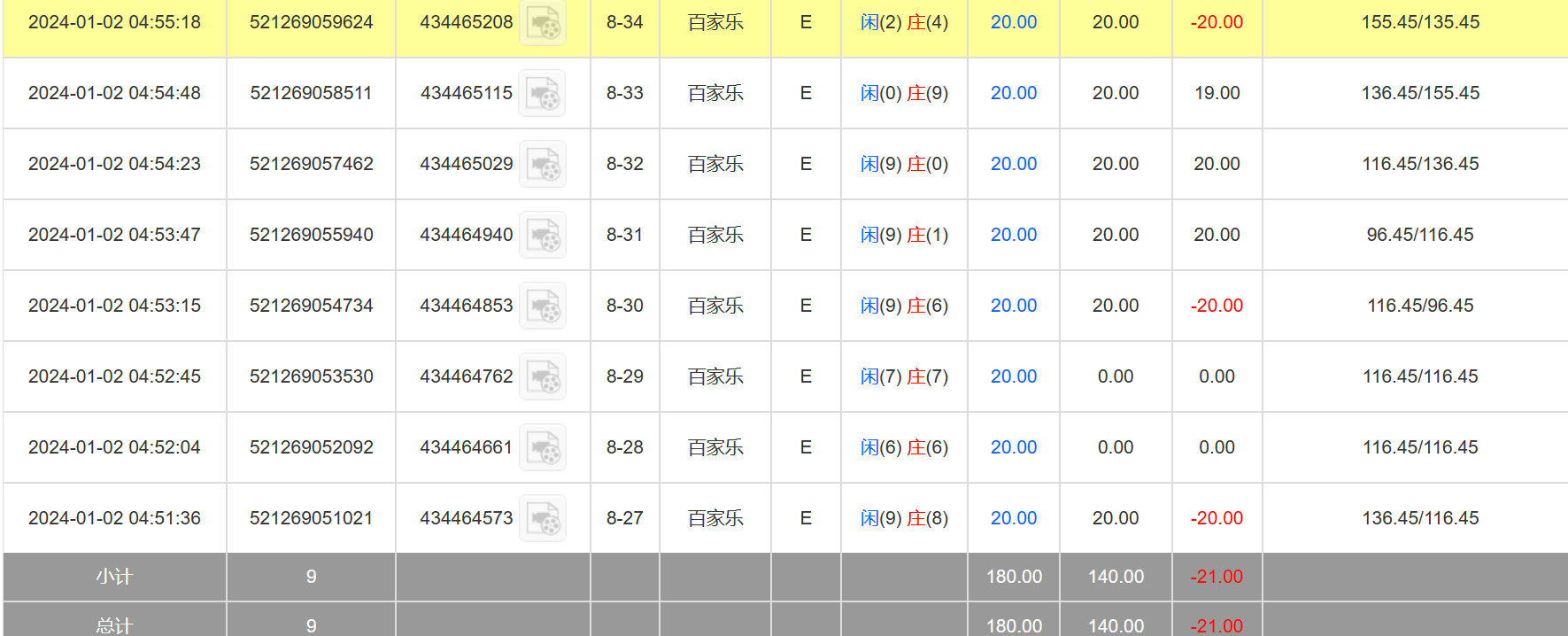
Task: Click the replay icon beside 434464661
Action: coord(542,448)
